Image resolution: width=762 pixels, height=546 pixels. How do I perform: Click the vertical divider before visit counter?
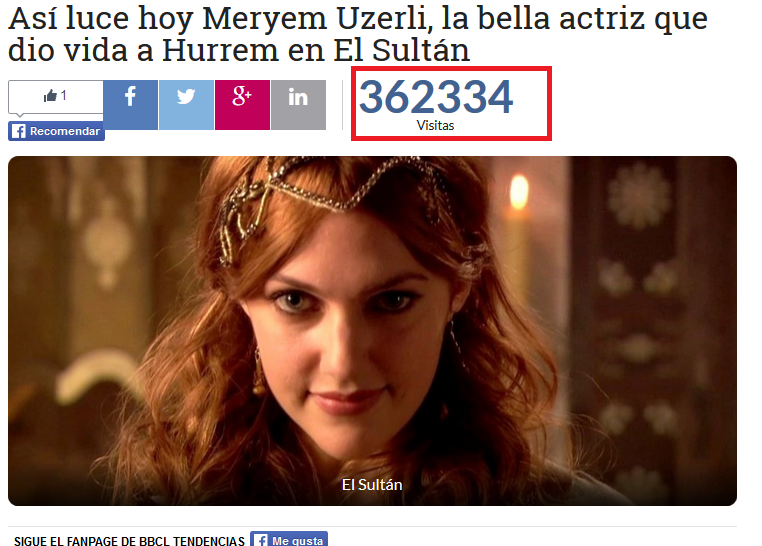tap(343, 105)
